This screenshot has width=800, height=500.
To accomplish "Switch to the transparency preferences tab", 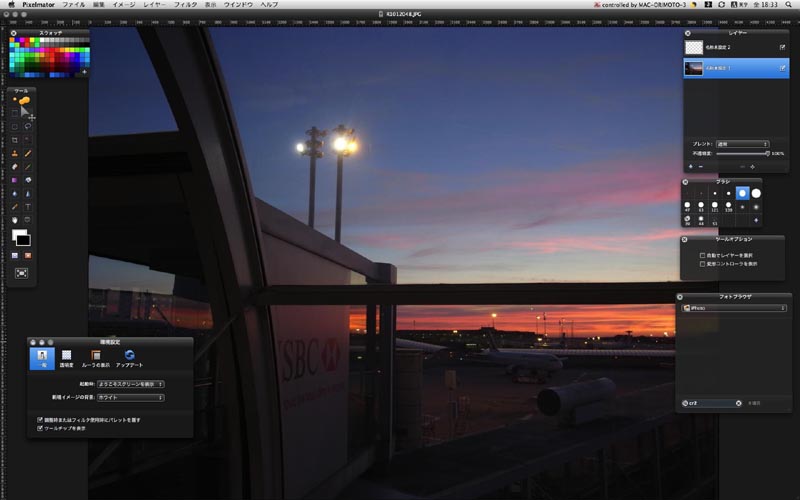I will point(66,359).
